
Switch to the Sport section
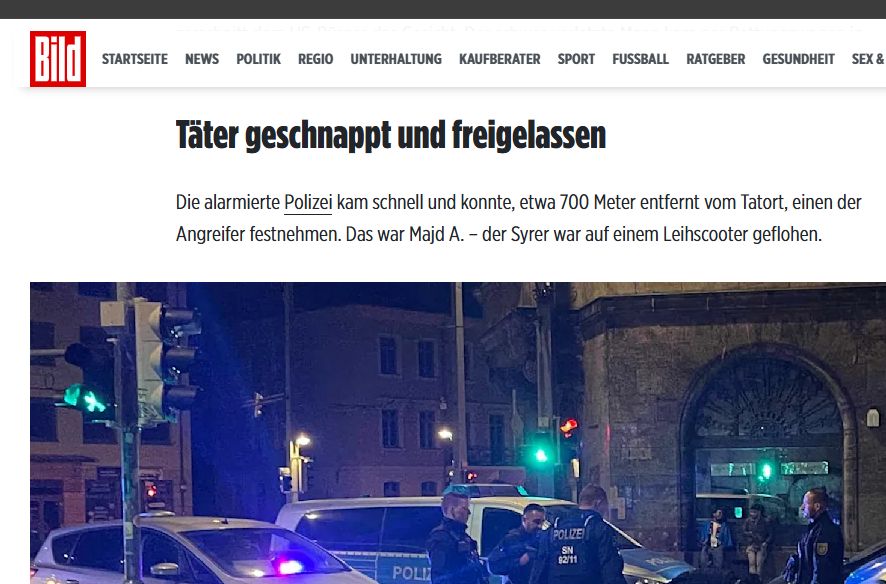point(576,59)
